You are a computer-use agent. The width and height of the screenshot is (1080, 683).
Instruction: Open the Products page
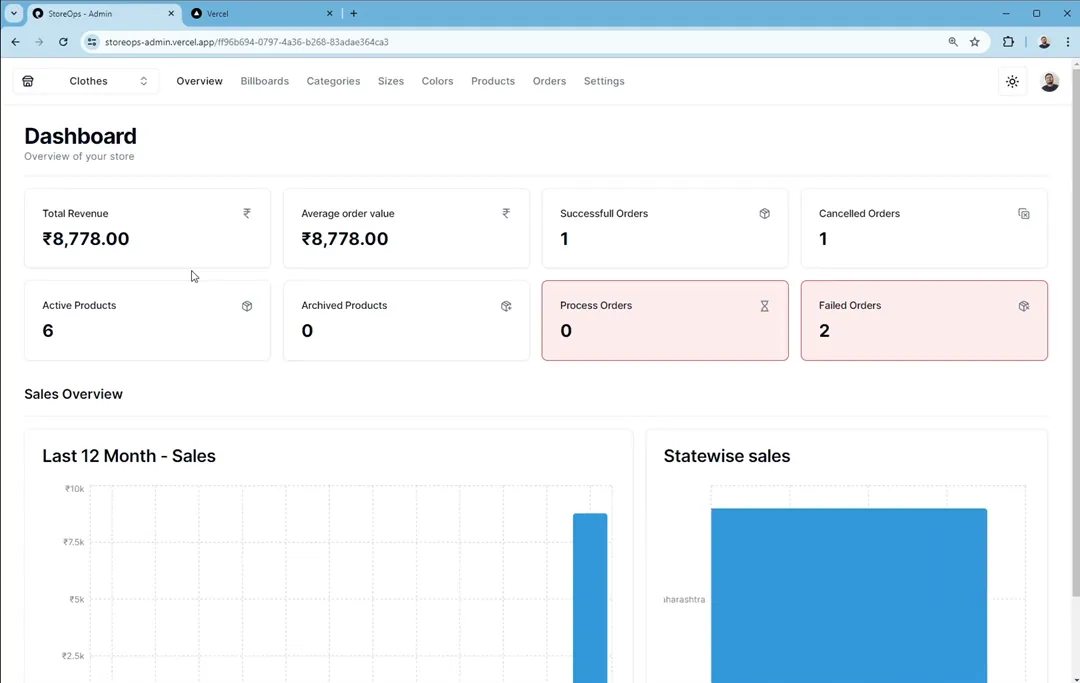point(492,81)
